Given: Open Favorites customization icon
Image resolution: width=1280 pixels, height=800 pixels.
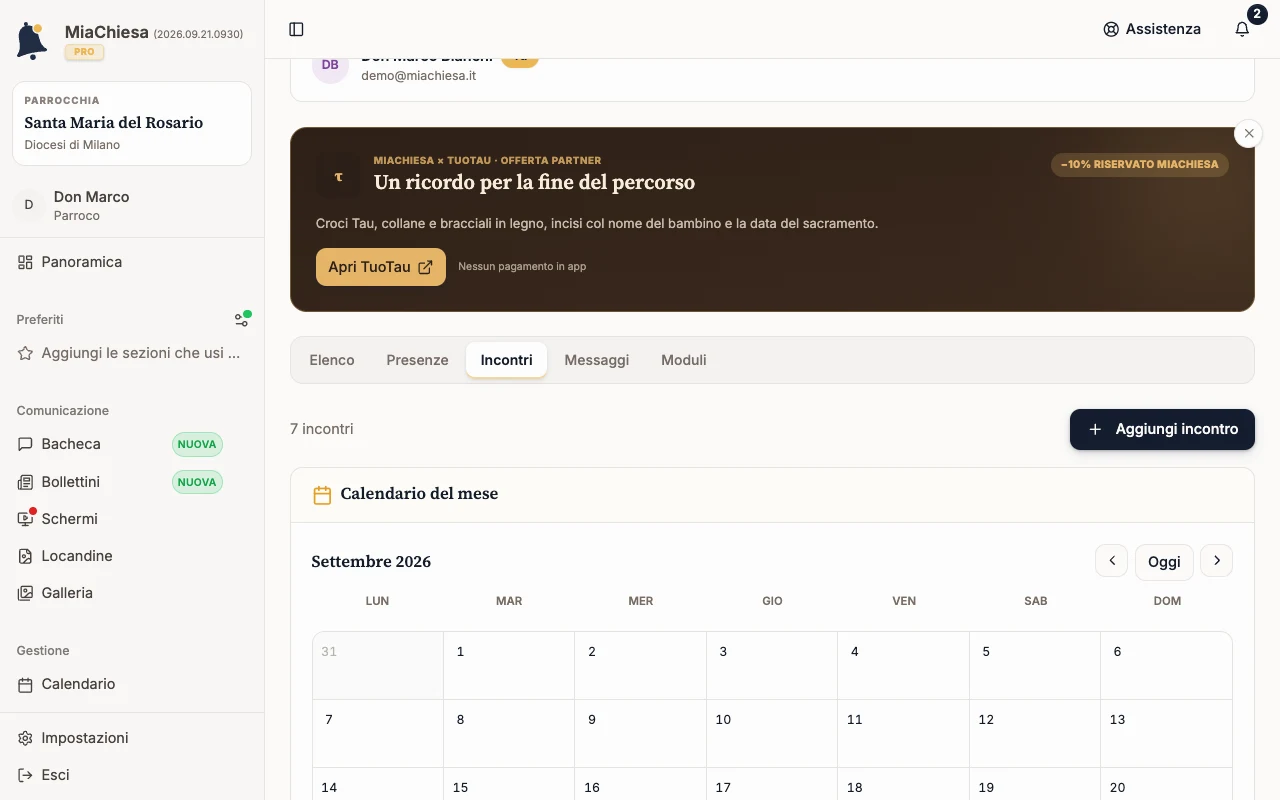Looking at the screenshot, I should click(x=242, y=319).
